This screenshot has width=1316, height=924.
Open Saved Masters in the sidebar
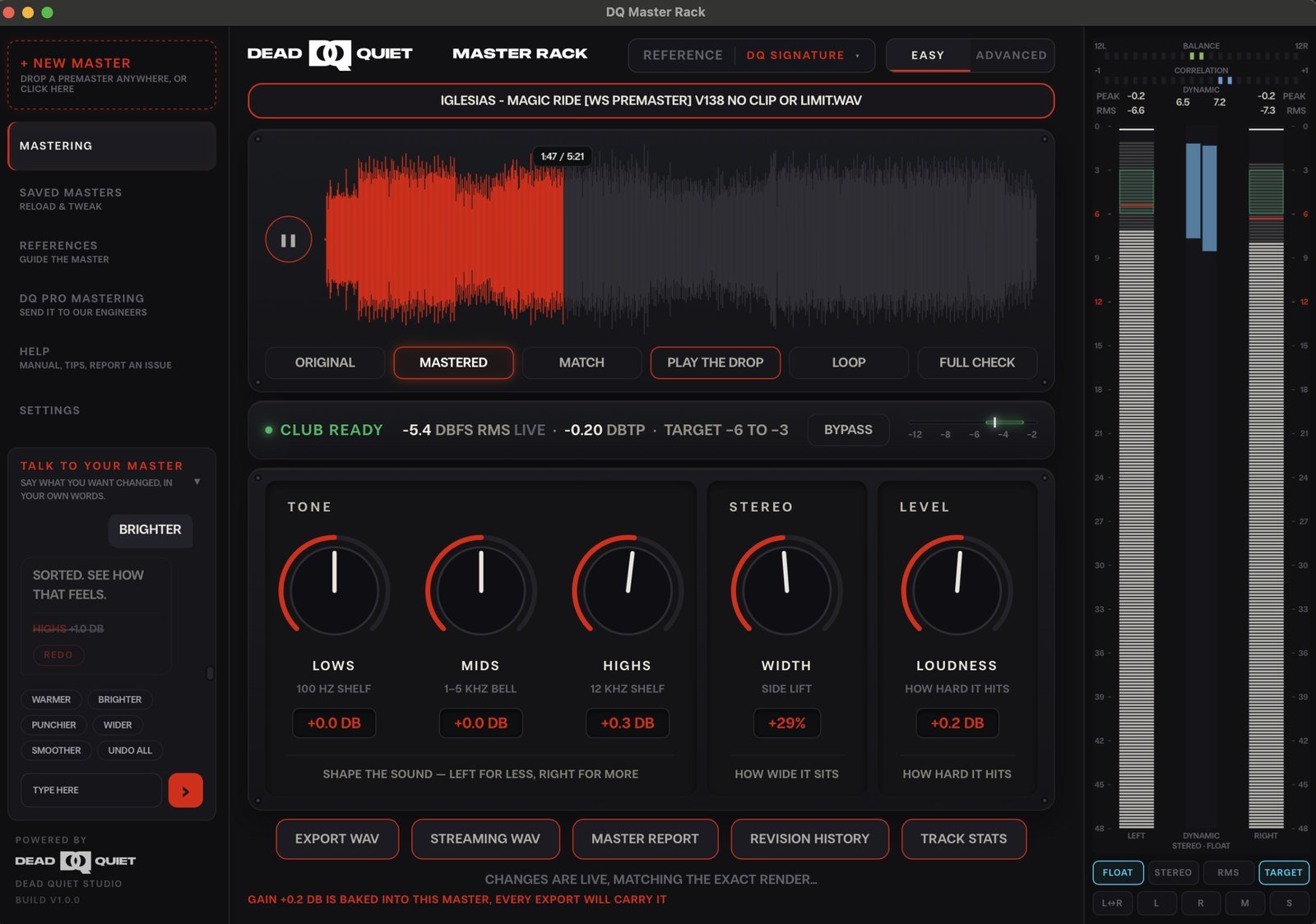click(112, 199)
